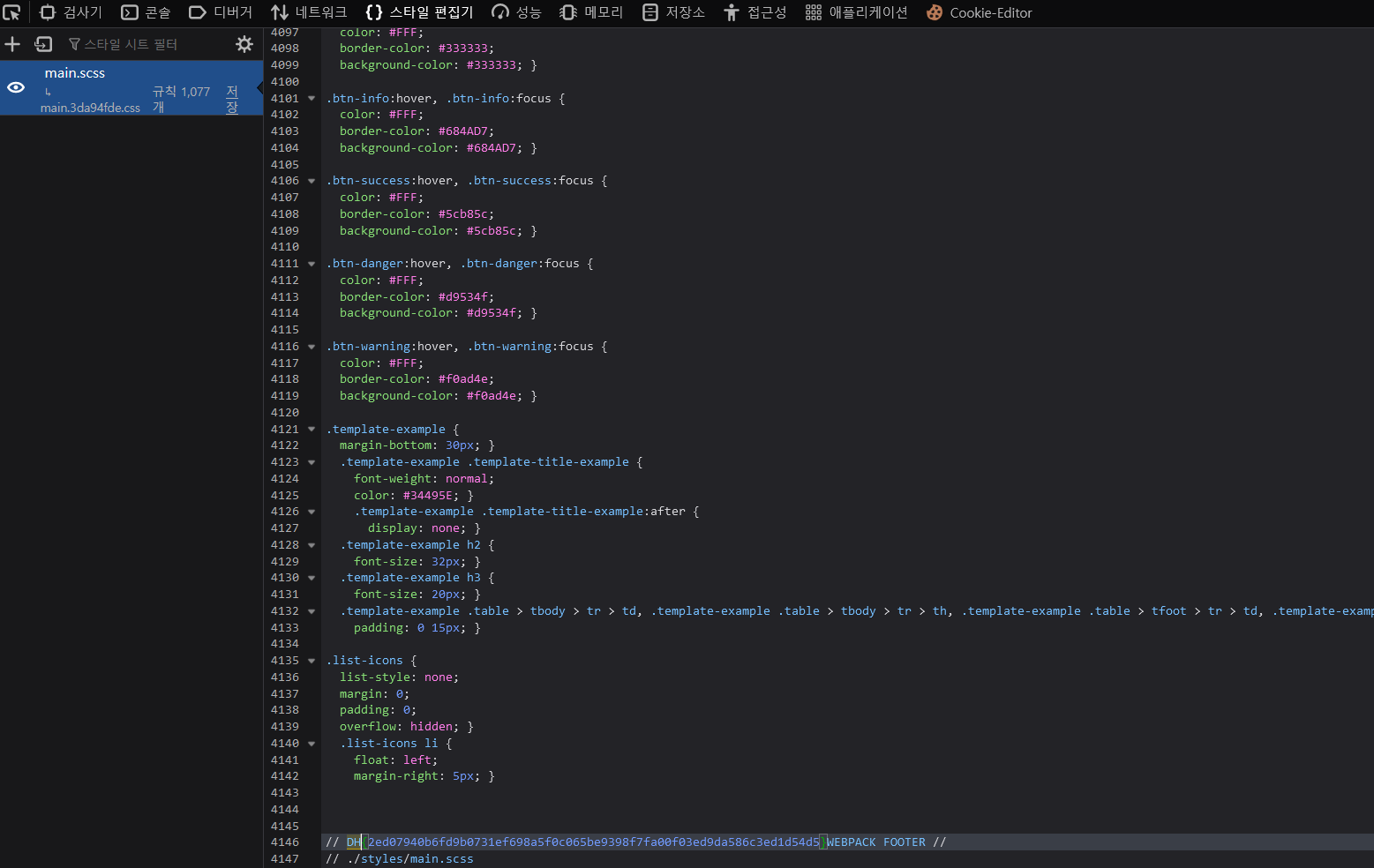
Task: Collapse the .list-icons block at line 4135
Action: pos(312,661)
